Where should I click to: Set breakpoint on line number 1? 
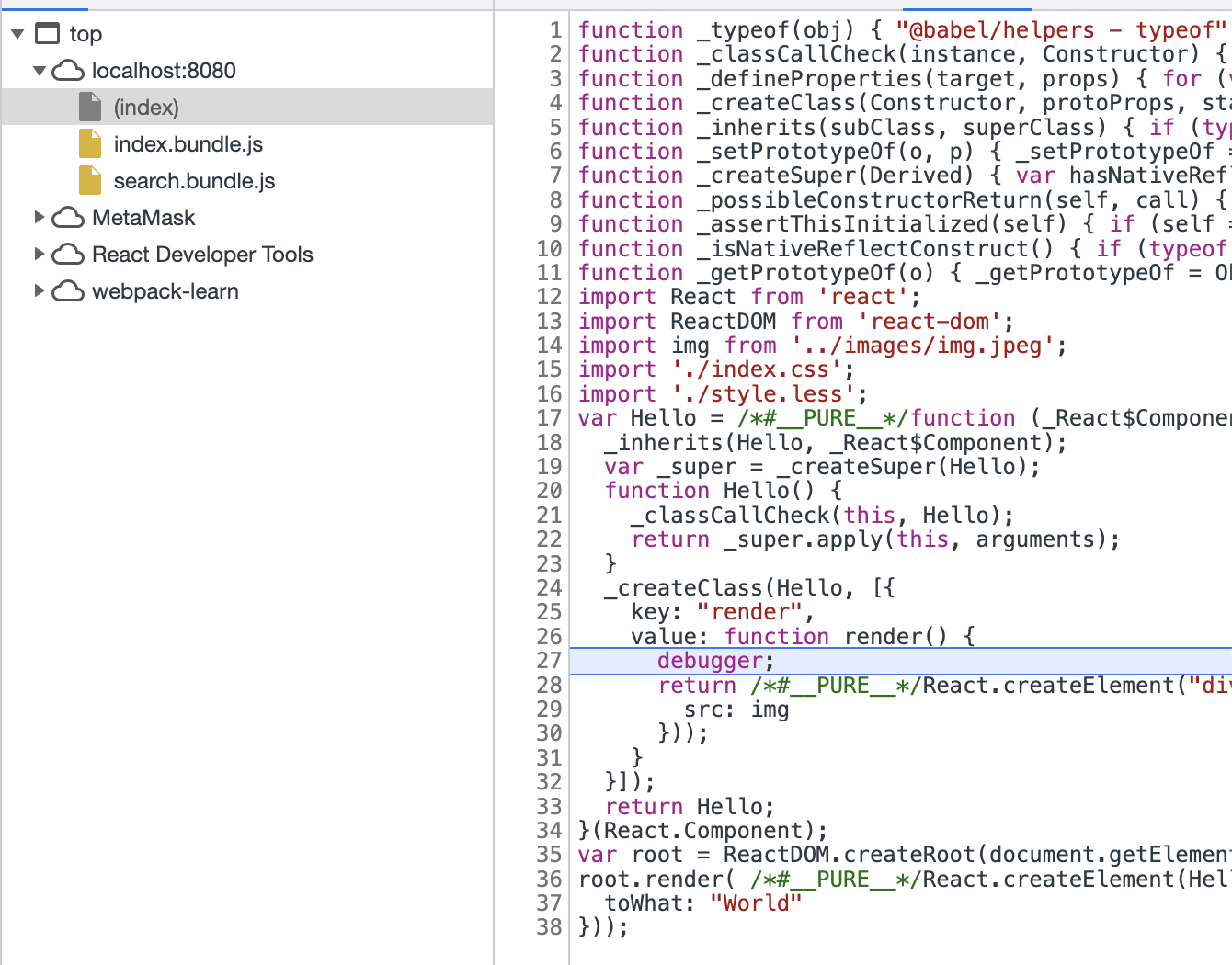point(555,30)
